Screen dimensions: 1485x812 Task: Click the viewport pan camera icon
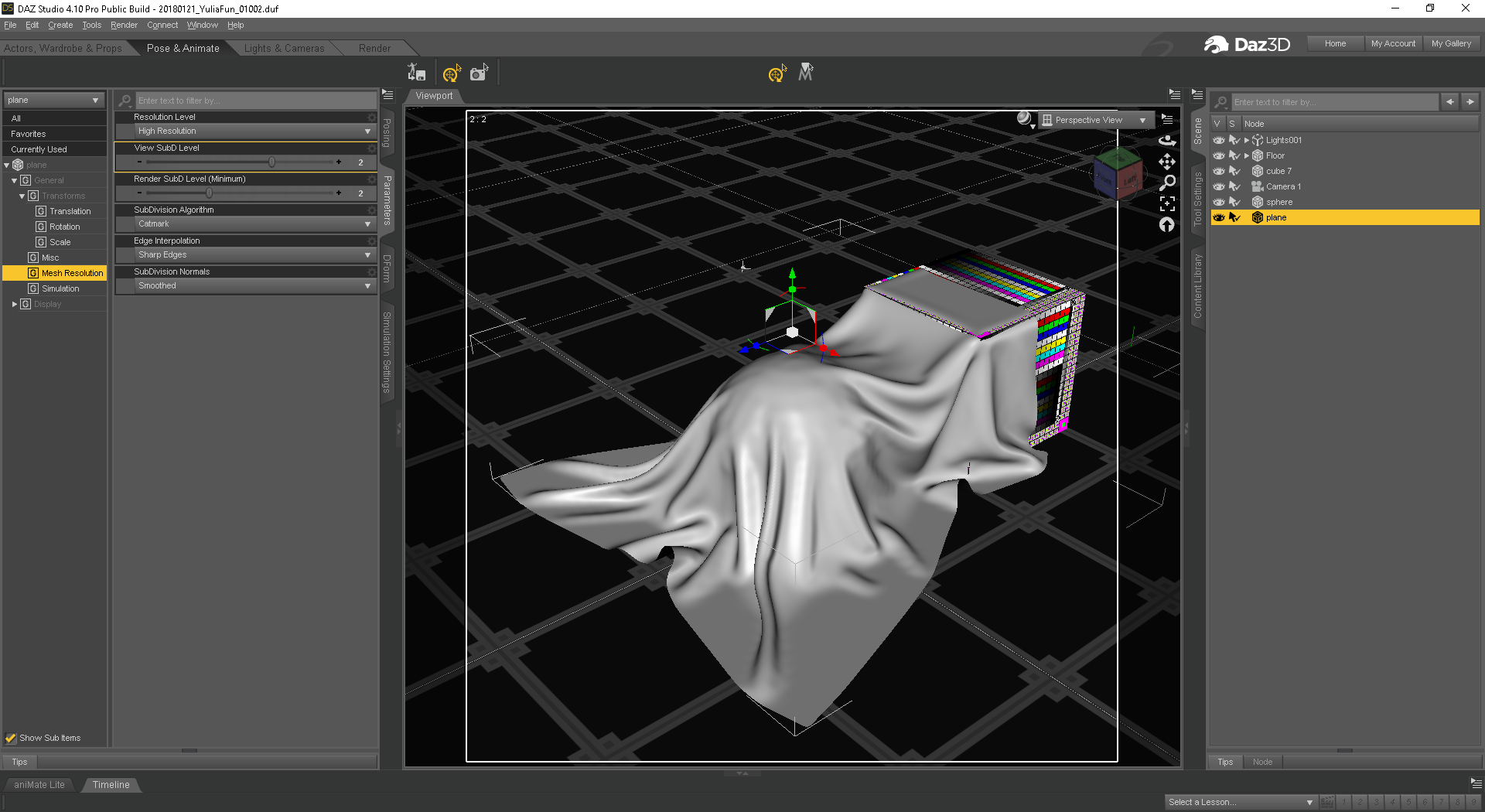pos(1166,162)
